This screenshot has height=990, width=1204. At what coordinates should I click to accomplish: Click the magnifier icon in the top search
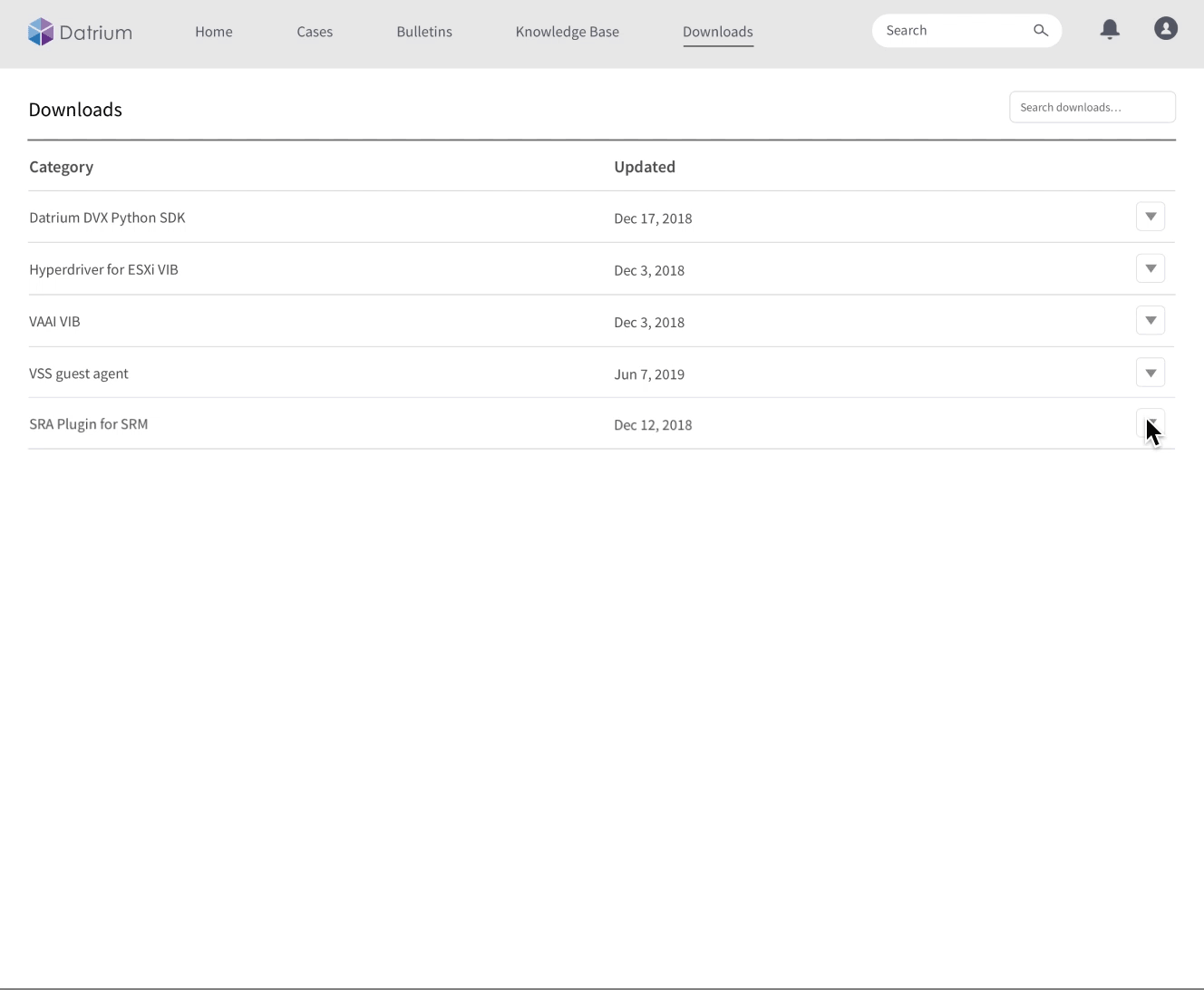[1041, 31]
